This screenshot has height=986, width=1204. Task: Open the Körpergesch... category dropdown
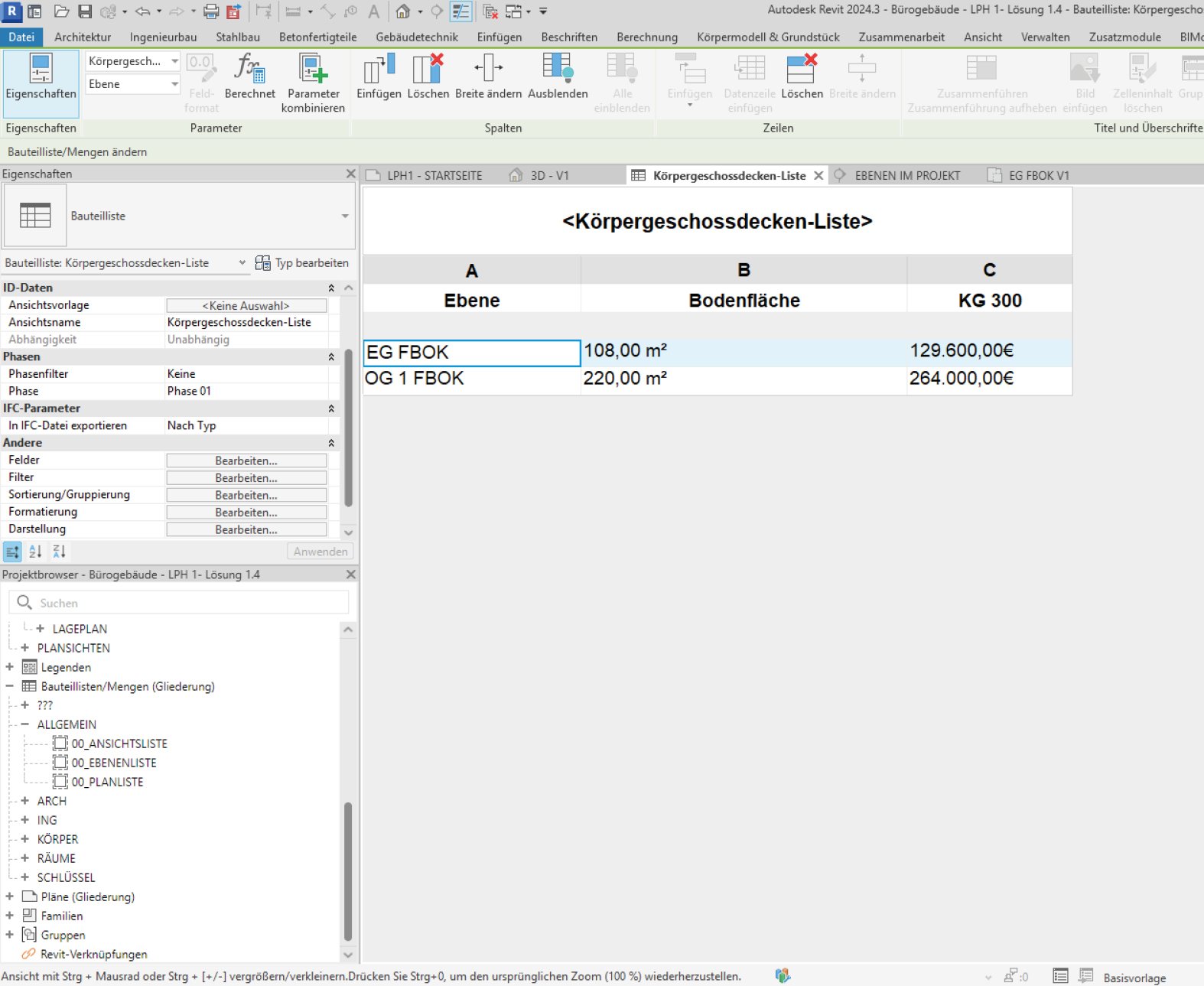(x=174, y=60)
